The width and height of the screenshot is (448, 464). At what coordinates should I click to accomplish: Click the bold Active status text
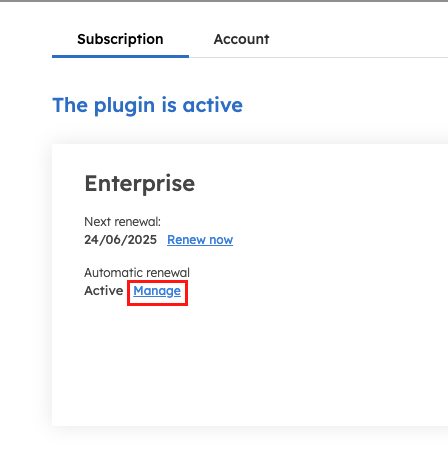tap(104, 291)
